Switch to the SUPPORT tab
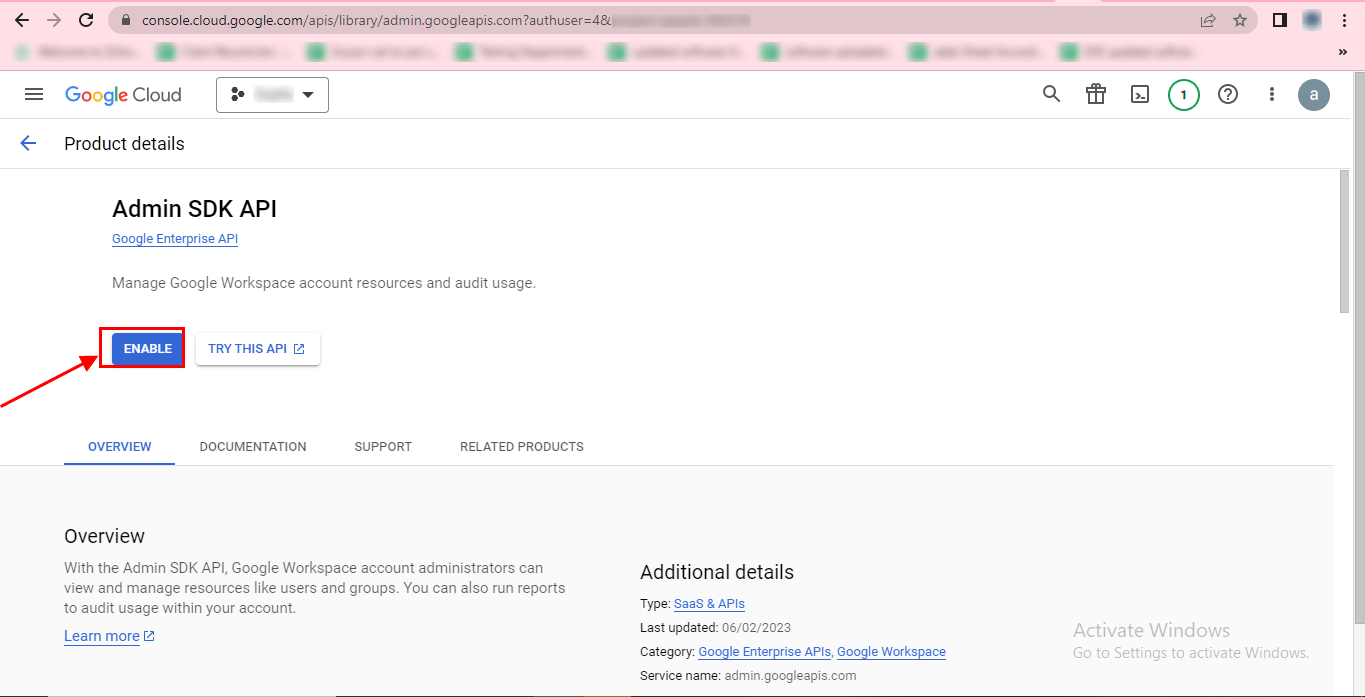Image resolution: width=1365 pixels, height=697 pixels. coord(383,447)
